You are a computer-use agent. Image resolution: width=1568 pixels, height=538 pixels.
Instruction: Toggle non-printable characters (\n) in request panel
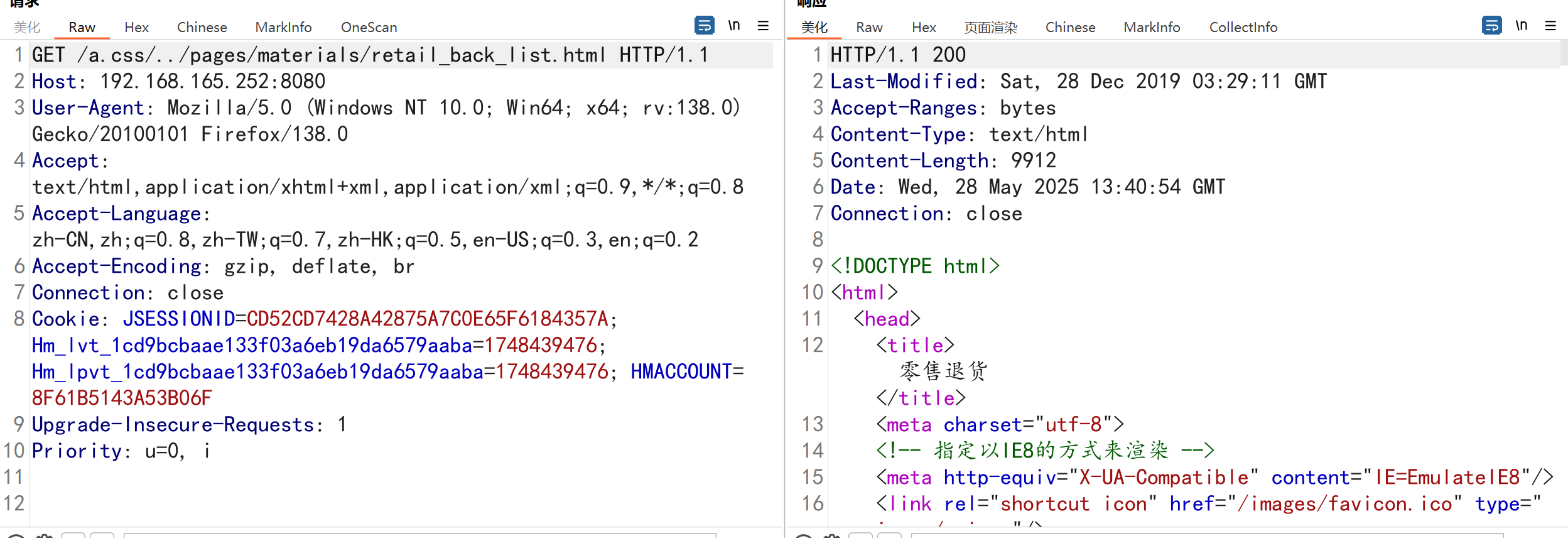[x=734, y=26]
